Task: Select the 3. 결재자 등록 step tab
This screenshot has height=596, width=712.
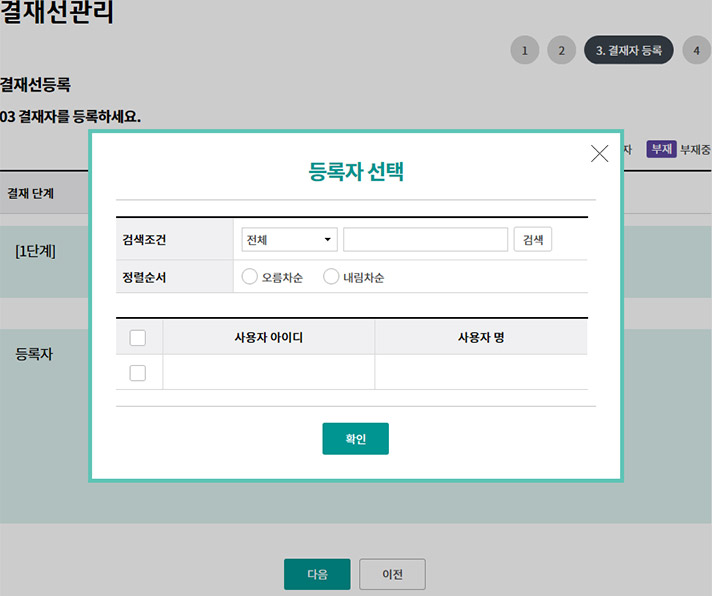Action: (x=629, y=50)
